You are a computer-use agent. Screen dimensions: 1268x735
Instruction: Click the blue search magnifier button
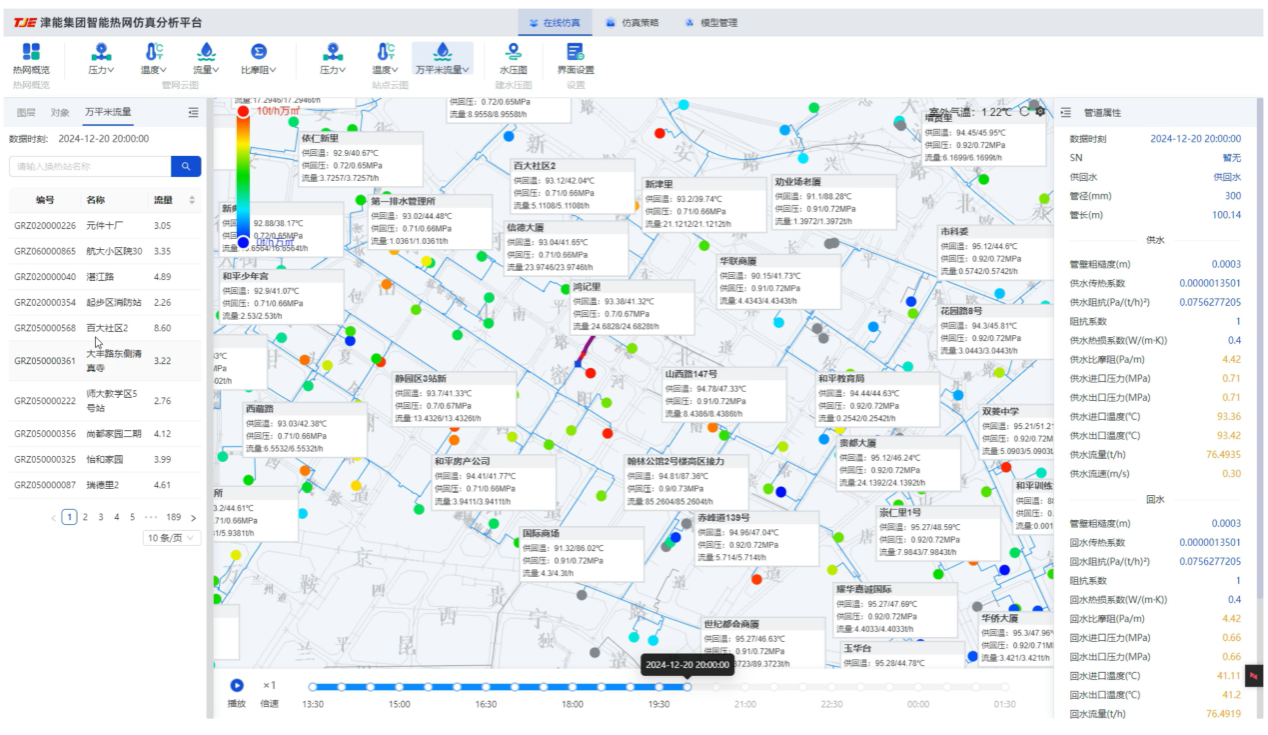pos(186,166)
